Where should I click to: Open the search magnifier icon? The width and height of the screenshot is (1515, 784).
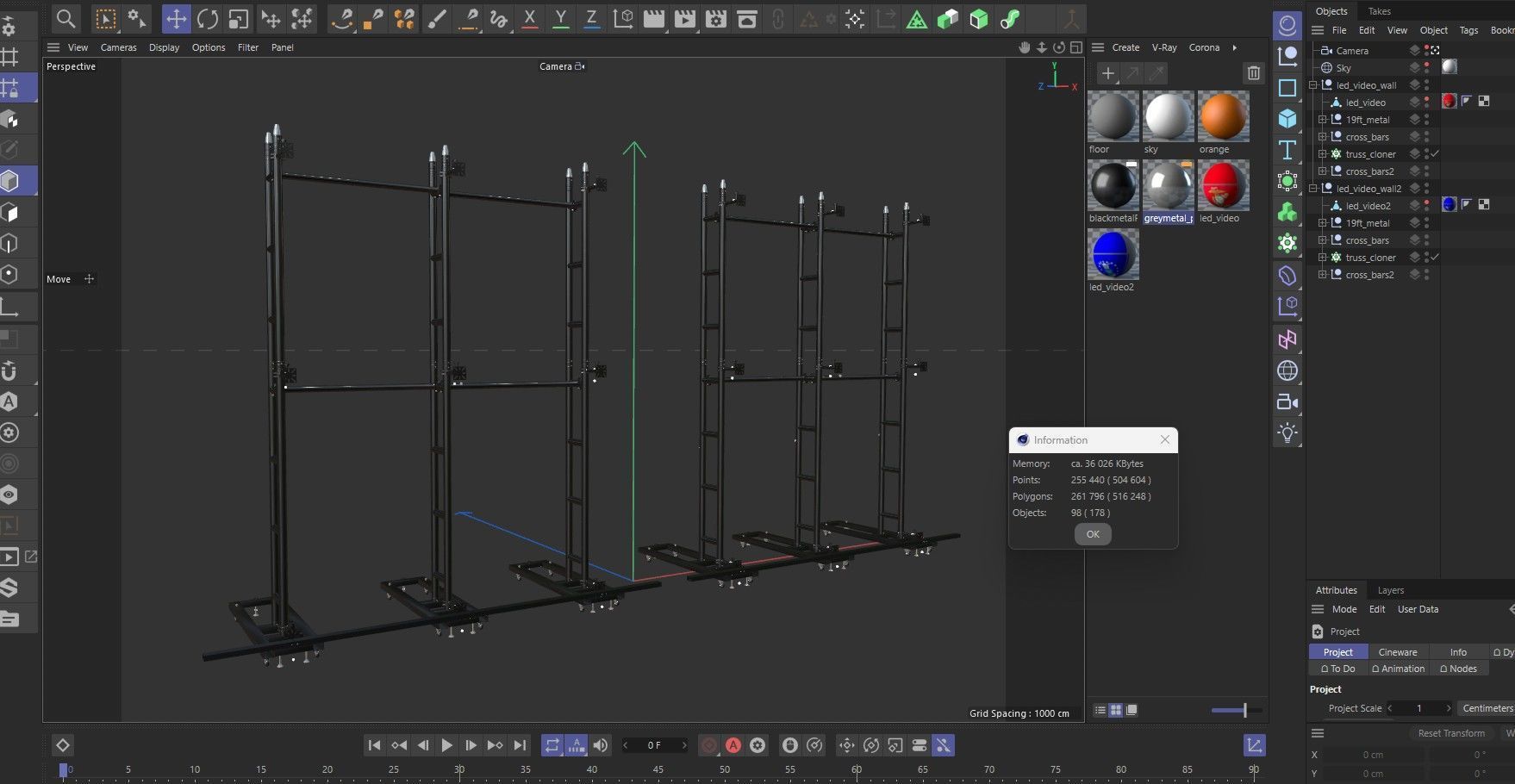[x=65, y=19]
